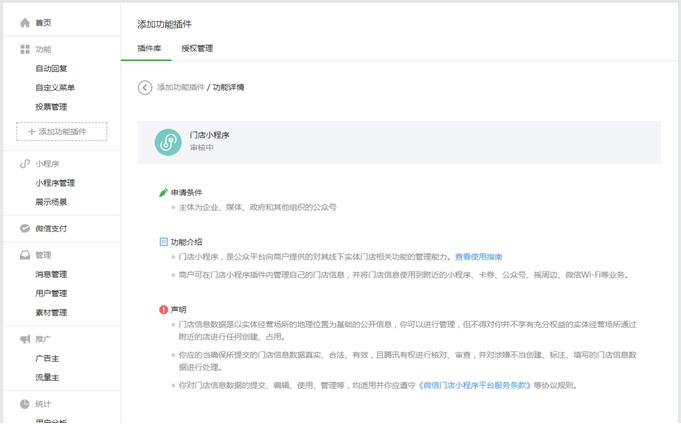Click the pie chart icon beside 统计
Viewport: 681px width, 424px height.
click(25, 404)
